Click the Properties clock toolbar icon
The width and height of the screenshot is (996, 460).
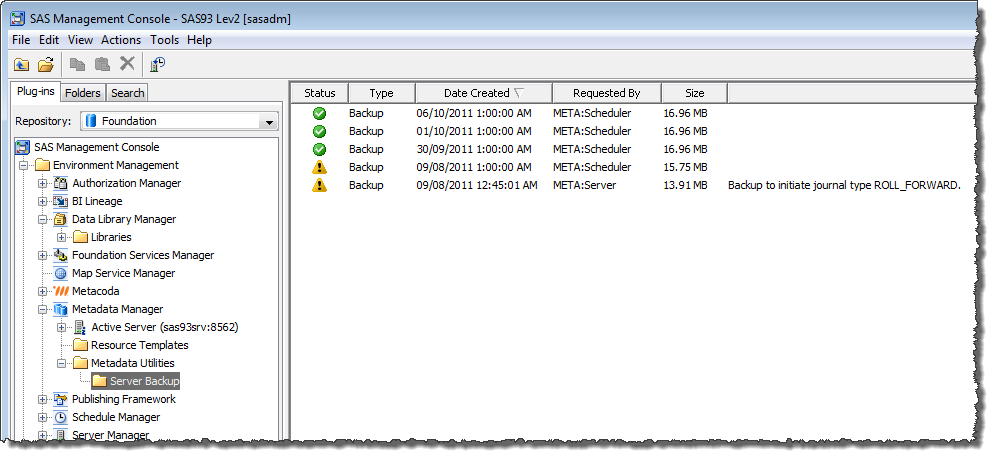158,64
